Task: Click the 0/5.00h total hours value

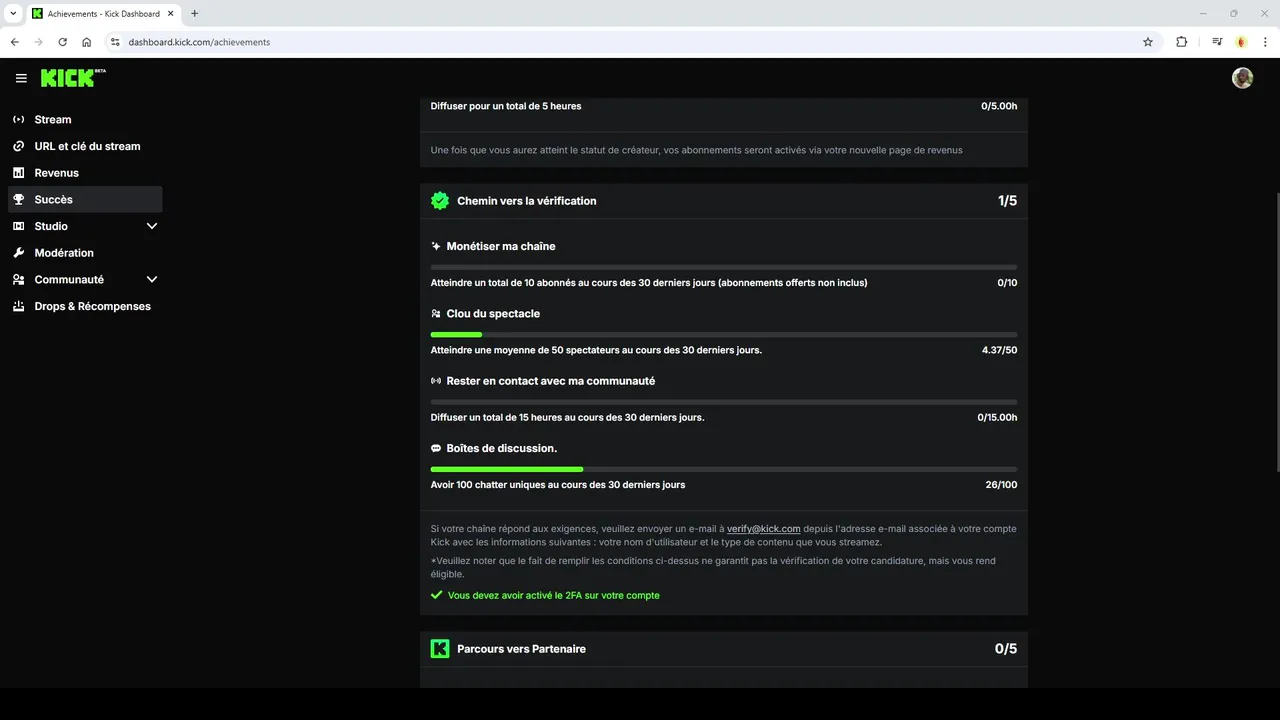Action: (x=1000, y=106)
